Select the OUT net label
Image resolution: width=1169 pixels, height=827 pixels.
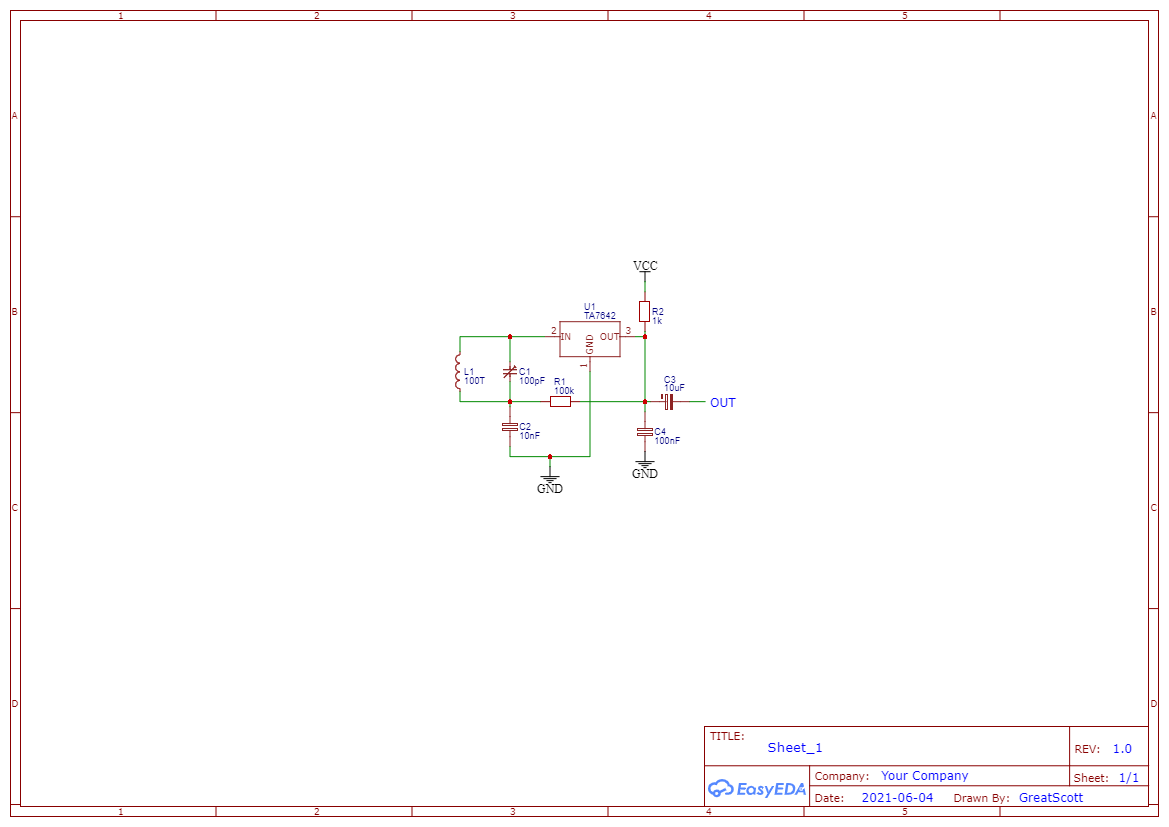(721, 403)
